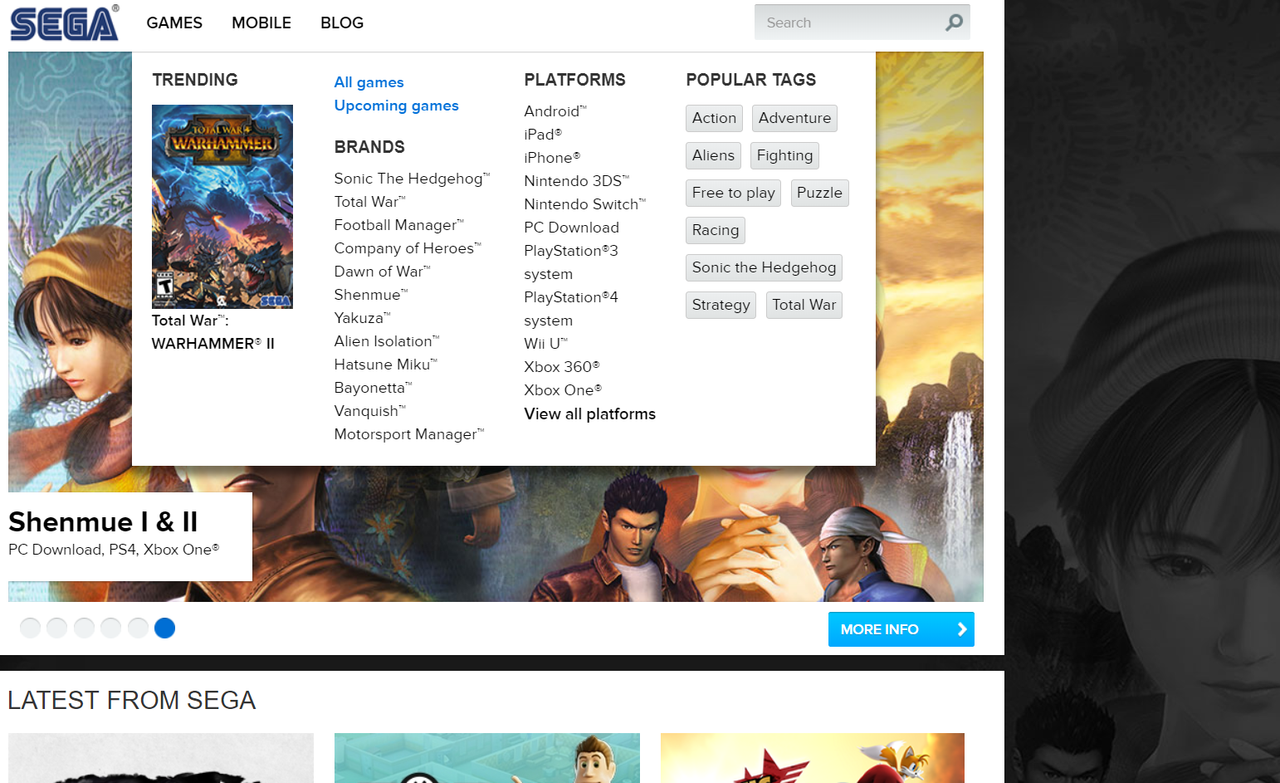Open the Bayonetta brand link
This screenshot has height=783, width=1280.
[x=373, y=387]
